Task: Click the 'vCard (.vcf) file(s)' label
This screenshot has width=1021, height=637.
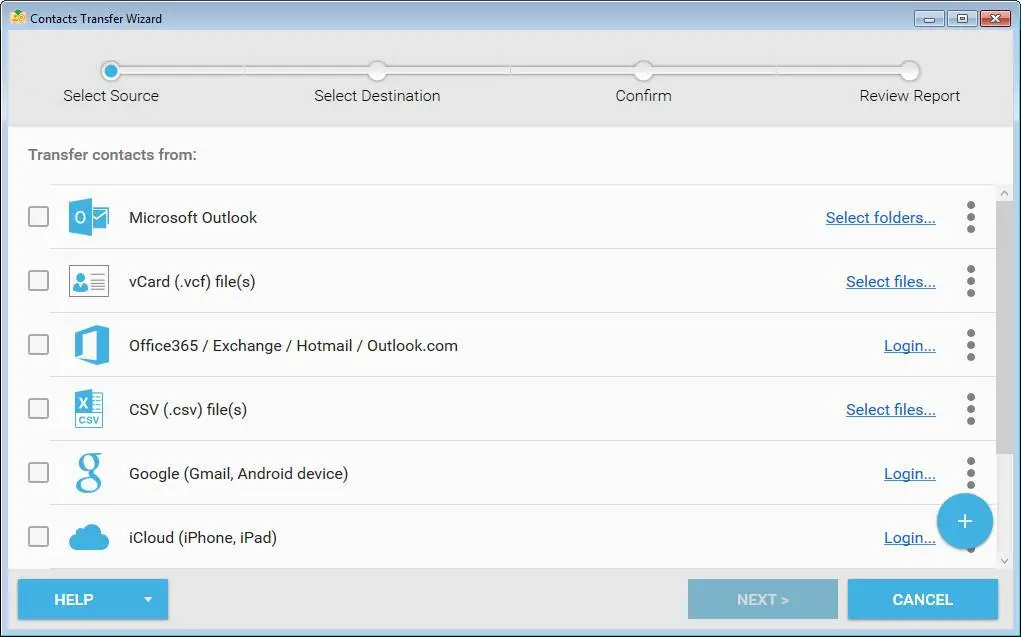Action: click(x=192, y=281)
